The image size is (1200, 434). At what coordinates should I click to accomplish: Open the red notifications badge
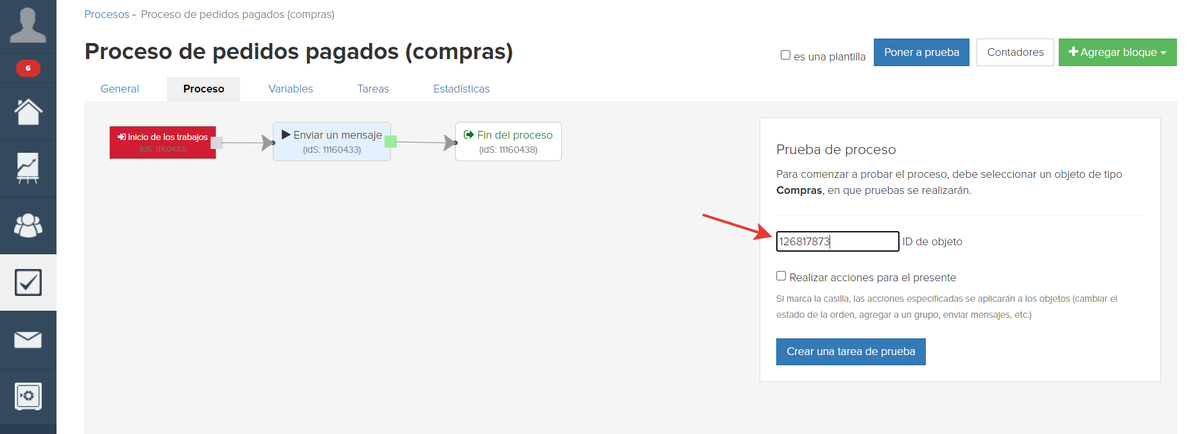tap(28, 69)
